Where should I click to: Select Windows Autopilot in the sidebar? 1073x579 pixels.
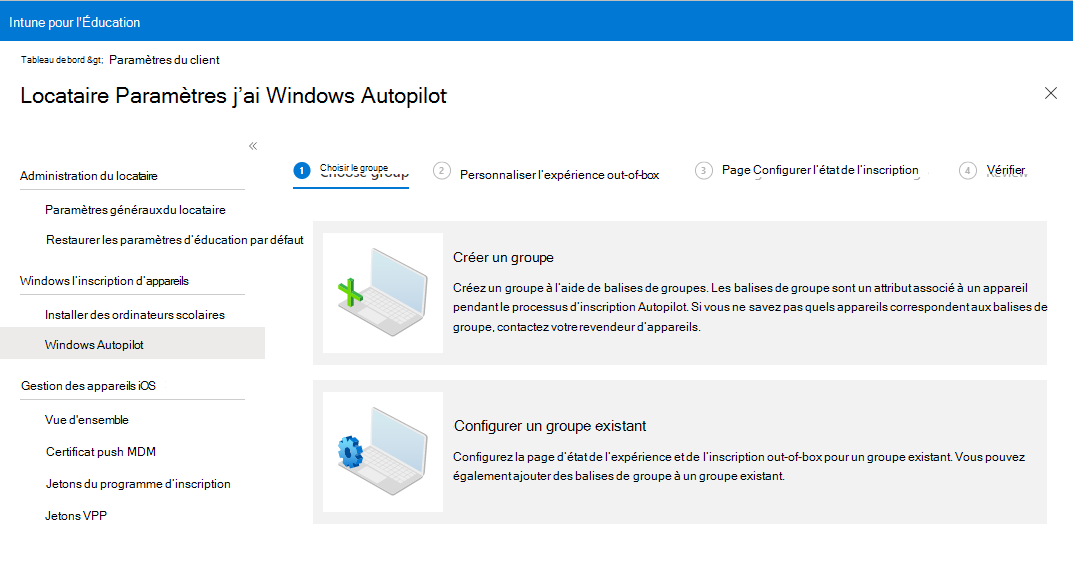pos(132,343)
